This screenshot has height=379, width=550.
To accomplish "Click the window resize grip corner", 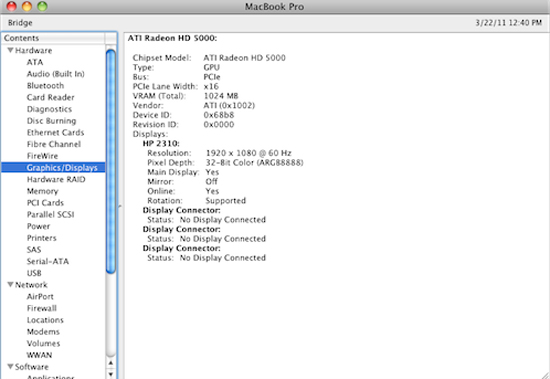I will pyautogui.click(x=545, y=374).
